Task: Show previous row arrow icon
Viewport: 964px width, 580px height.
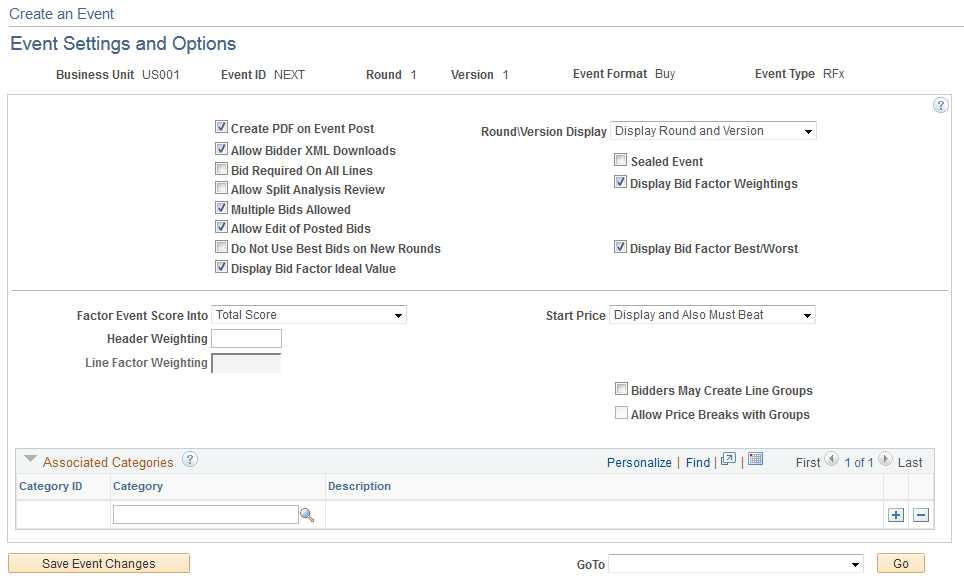Action: pos(832,459)
